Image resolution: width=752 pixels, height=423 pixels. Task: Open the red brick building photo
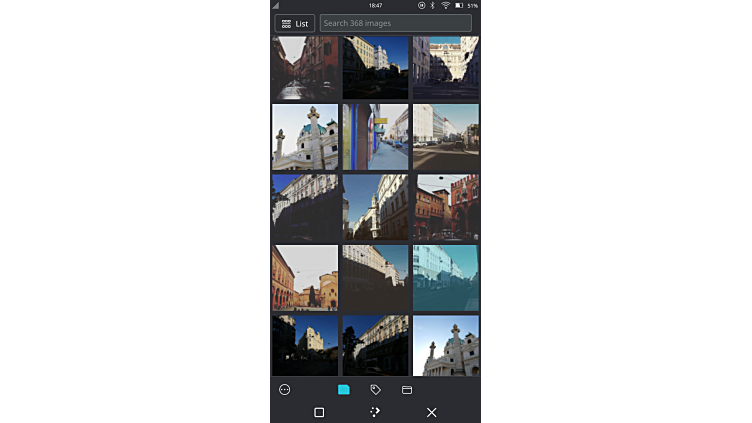click(x=446, y=208)
